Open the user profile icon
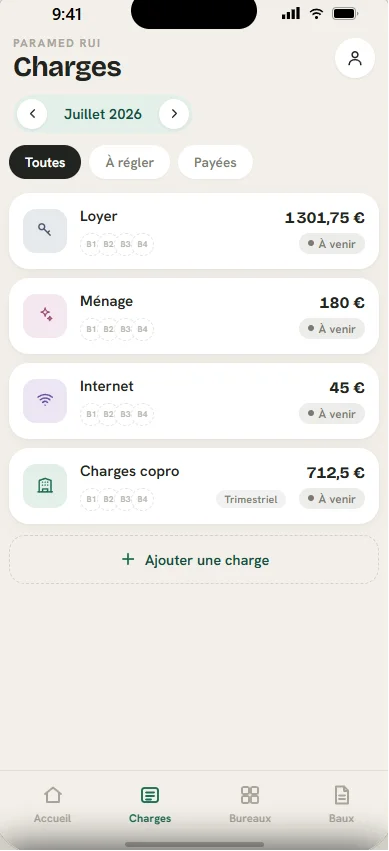389x851 pixels. click(355, 58)
